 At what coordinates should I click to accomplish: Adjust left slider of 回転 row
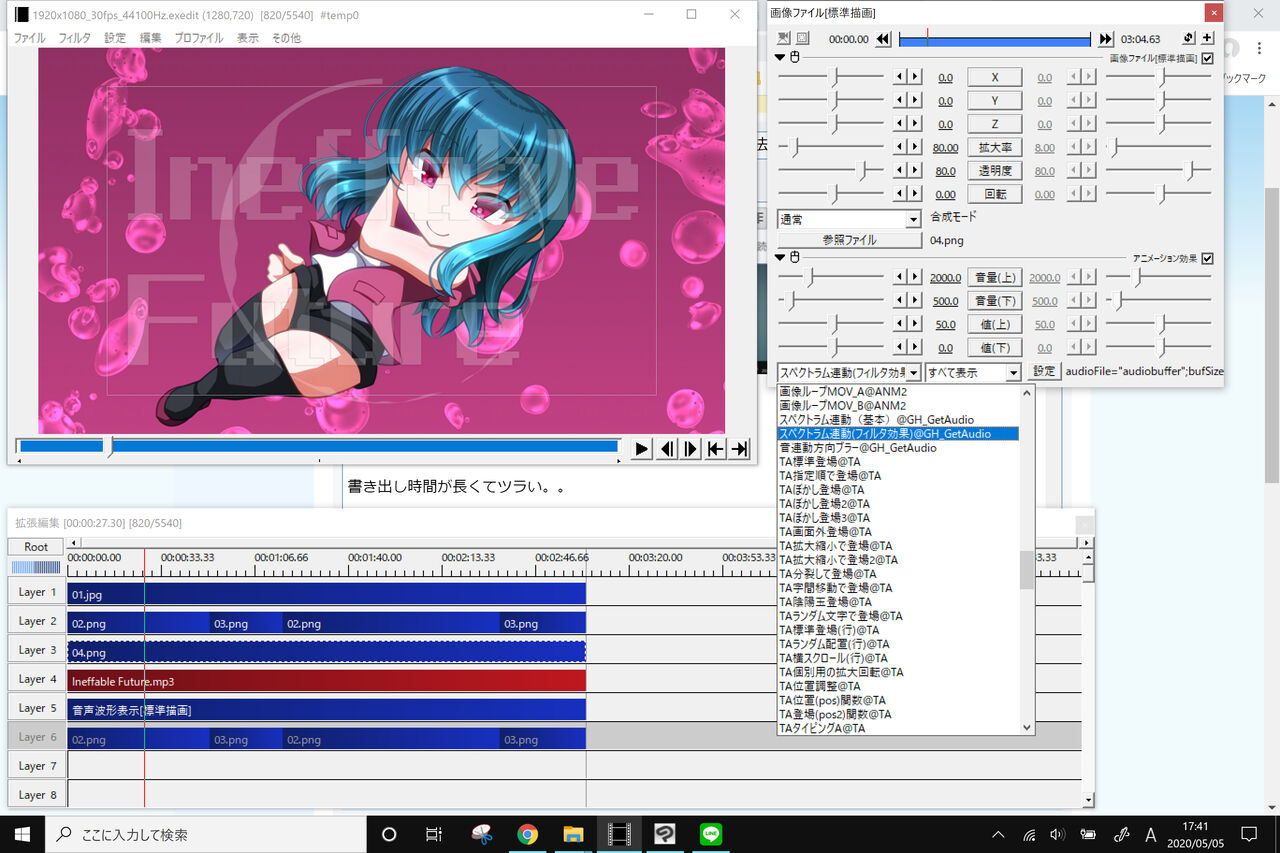coord(831,194)
